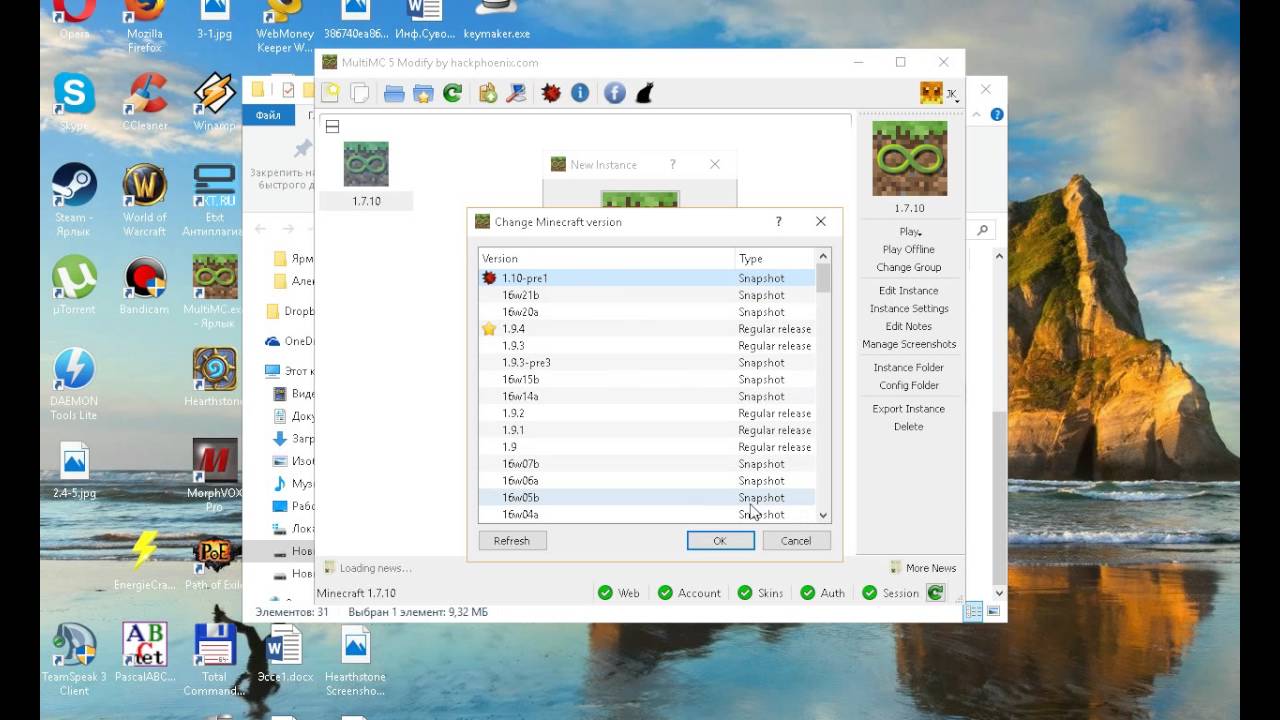This screenshot has width=1280, height=720.
Task: Click the Copy Instance toolbar icon
Action: click(359, 93)
